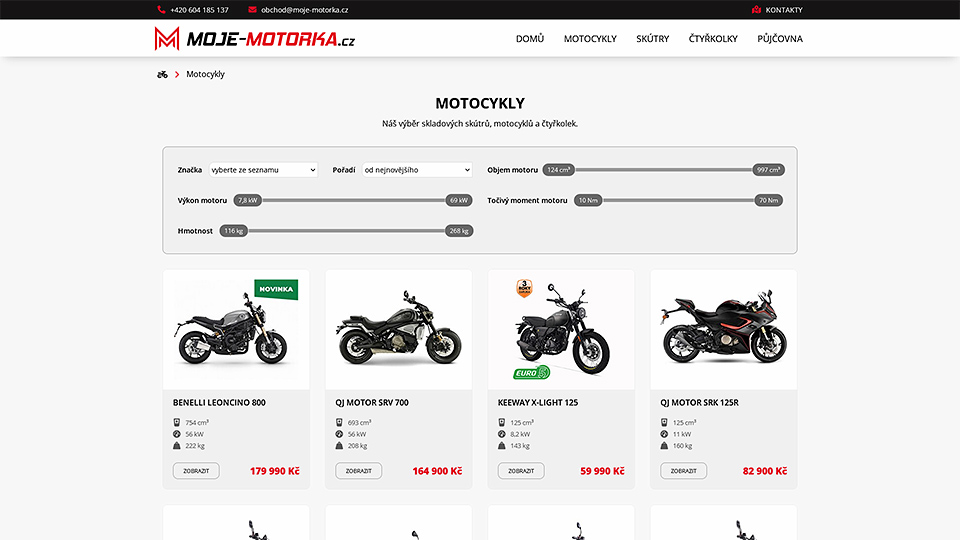The height and width of the screenshot is (540, 960).
Task: Click Zobrazit for QJ Motor SRK 125R
Action: coord(683,471)
